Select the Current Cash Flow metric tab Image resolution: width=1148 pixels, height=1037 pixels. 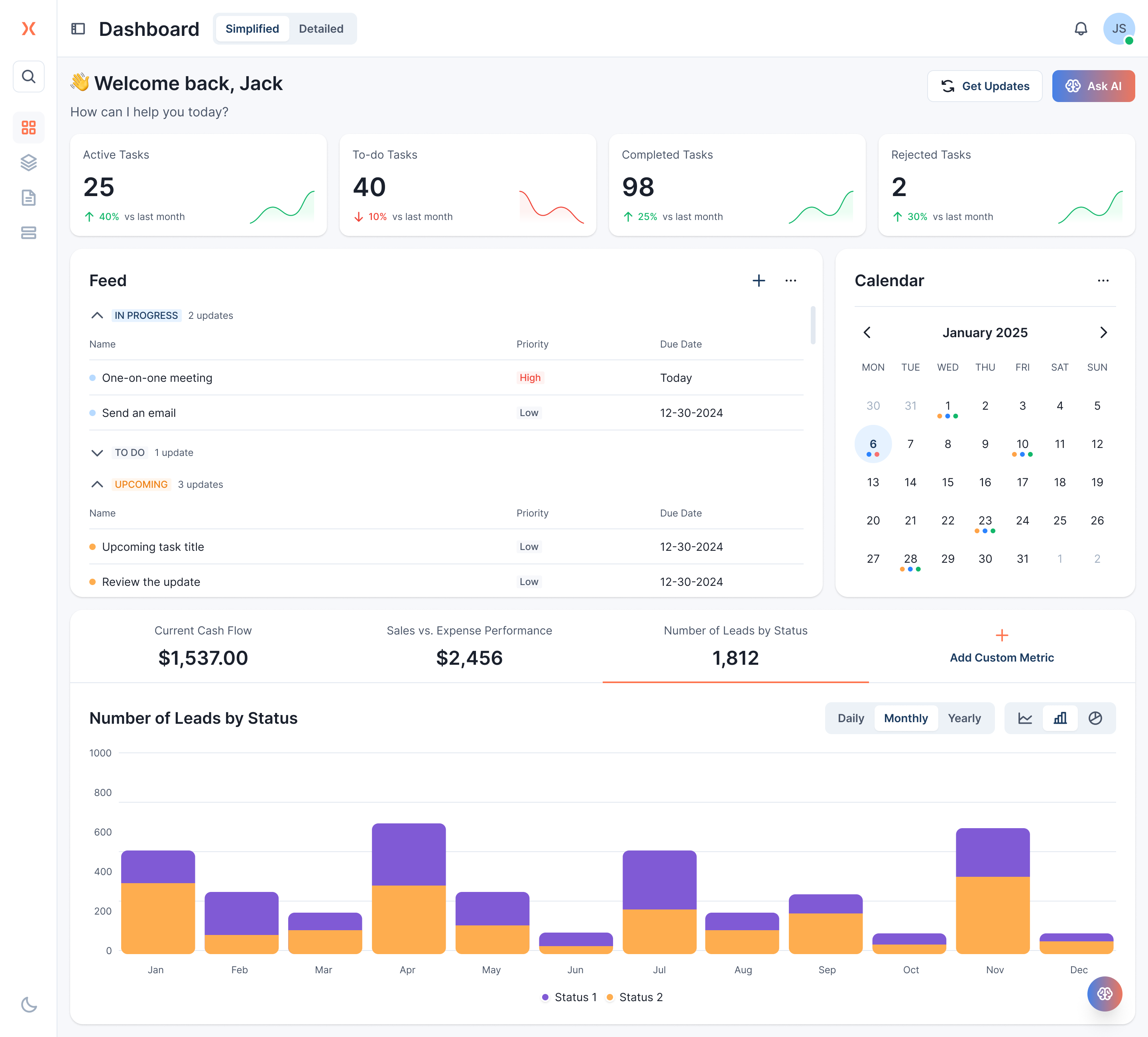203,646
